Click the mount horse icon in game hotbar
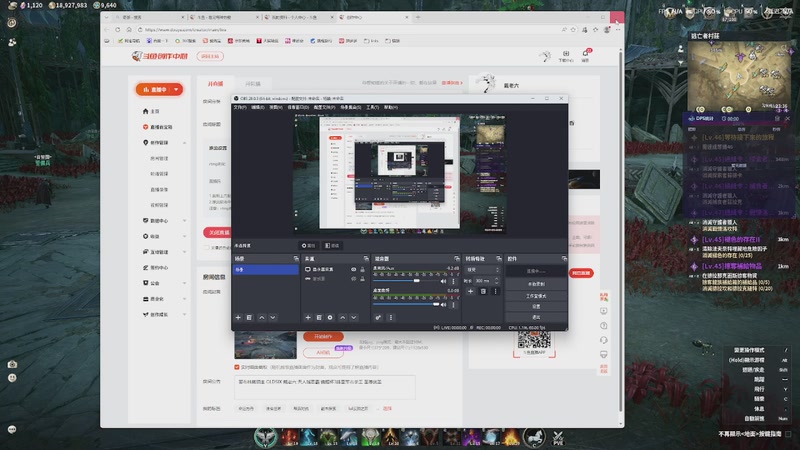This screenshot has height=450, width=800. pyautogui.click(x=534, y=437)
